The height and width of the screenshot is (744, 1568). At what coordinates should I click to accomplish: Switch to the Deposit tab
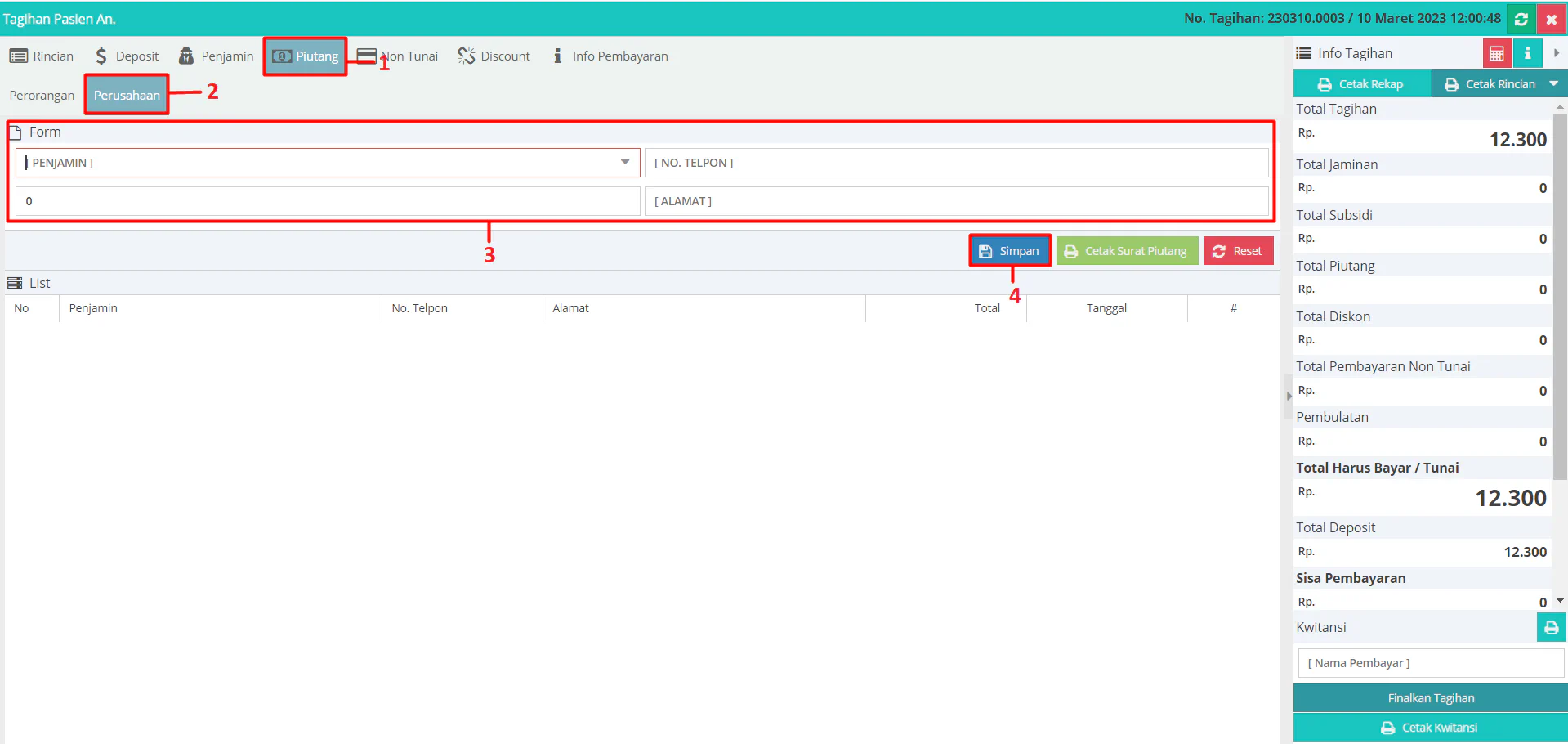(127, 56)
